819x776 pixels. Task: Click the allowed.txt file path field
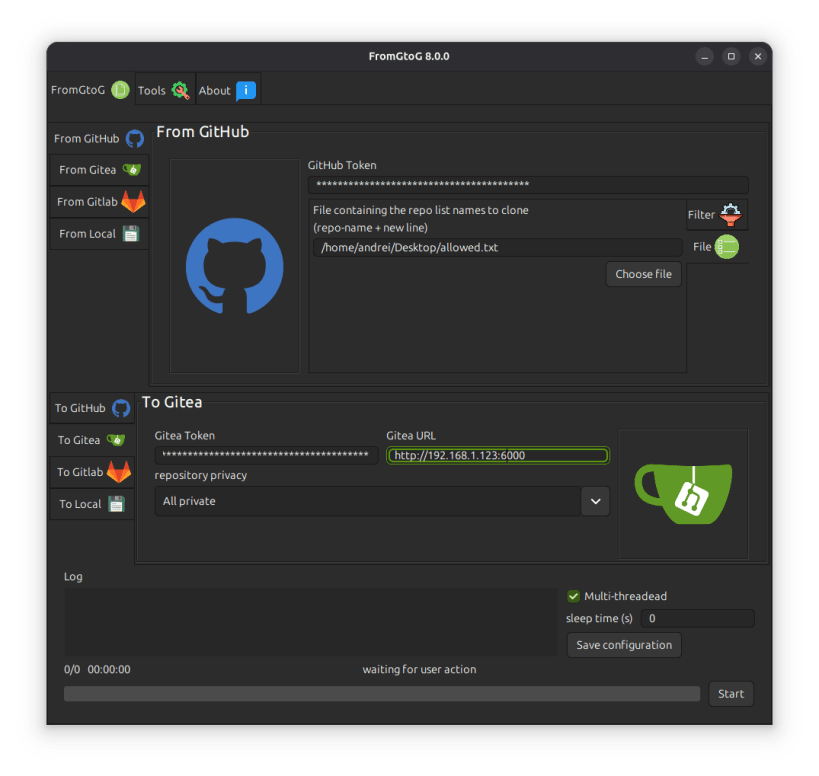[498, 248]
